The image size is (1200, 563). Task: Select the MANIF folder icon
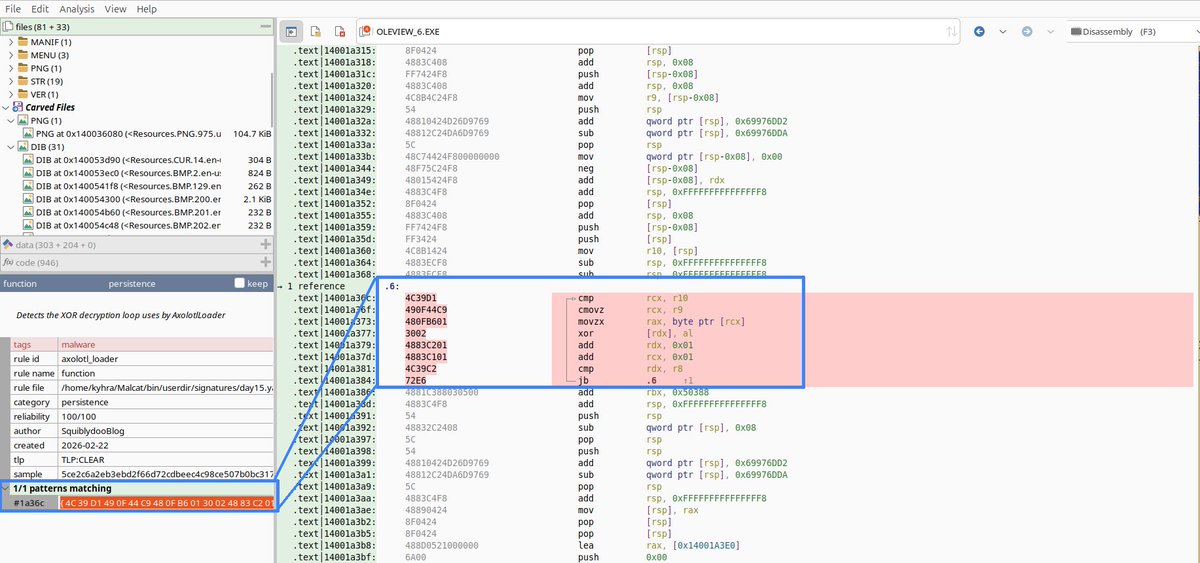tap(23, 42)
